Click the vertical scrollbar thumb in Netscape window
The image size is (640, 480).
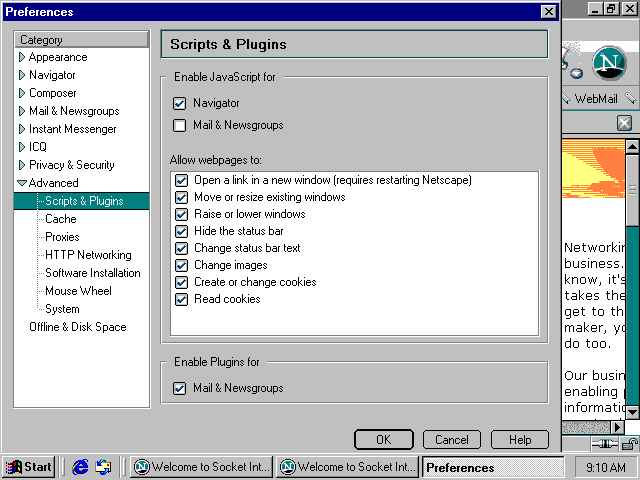click(632, 189)
